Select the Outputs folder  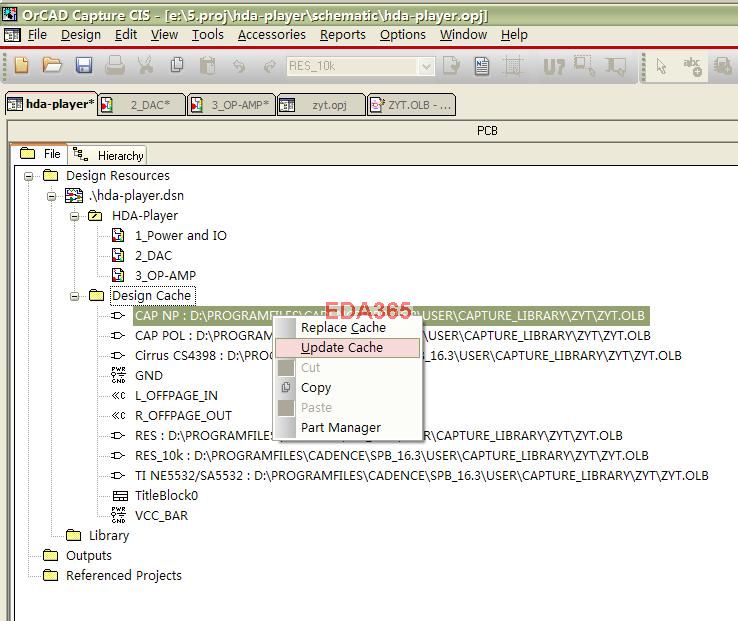88,556
